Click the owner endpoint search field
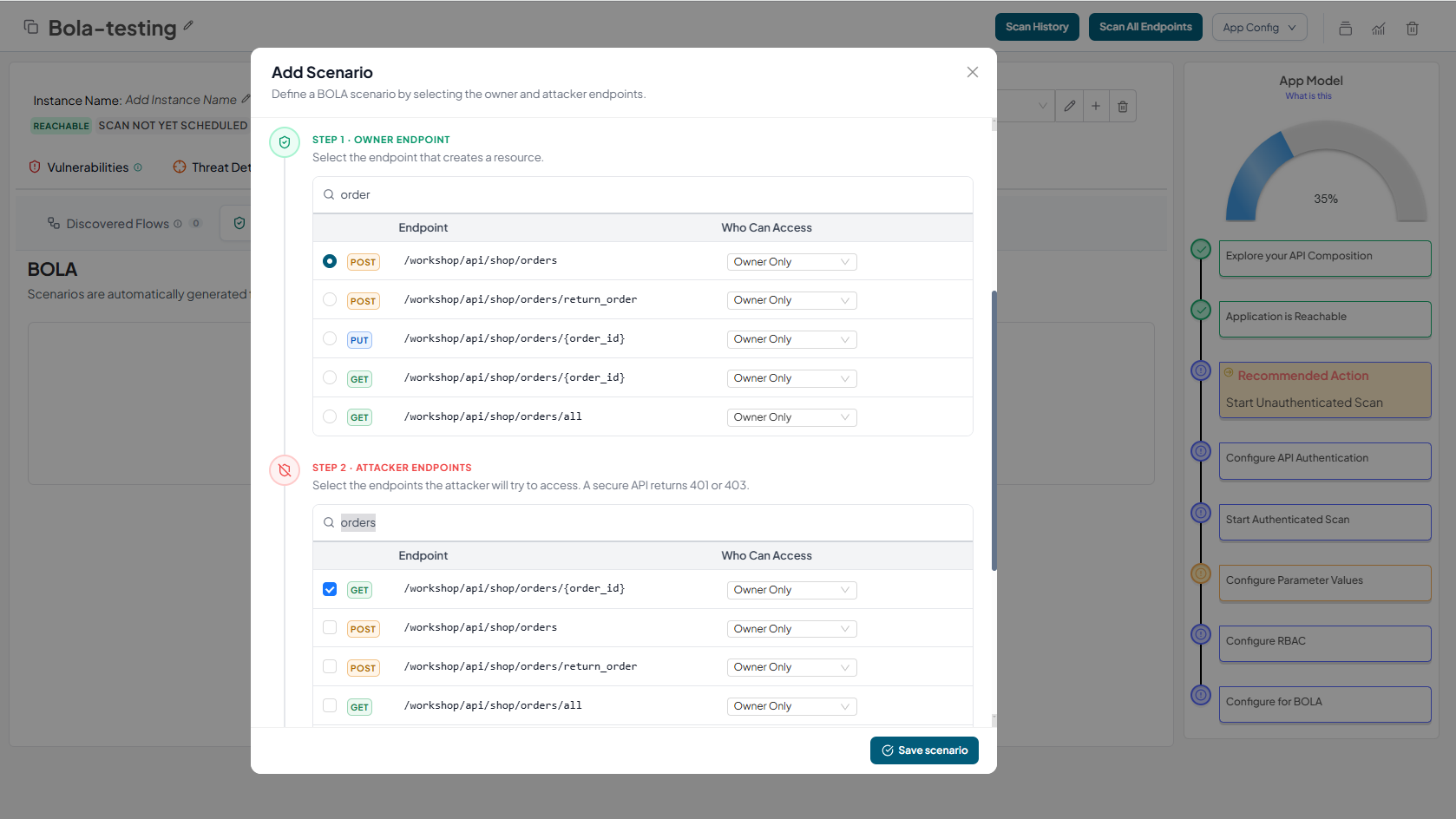The height and width of the screenshot is (819, 1456). pyautogui.click(x=642, y=195)
